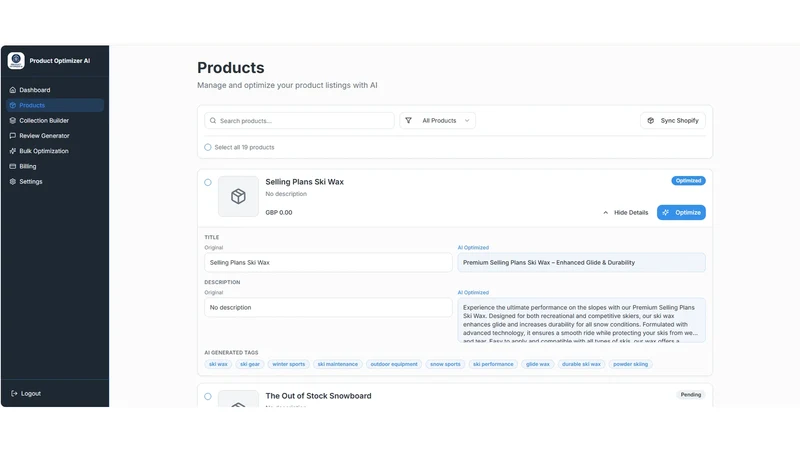Image resolution: width=800 pixels, height=450 pixels.
Task: Click the 'powder skiing' tag
Action: tap(631, 364)
